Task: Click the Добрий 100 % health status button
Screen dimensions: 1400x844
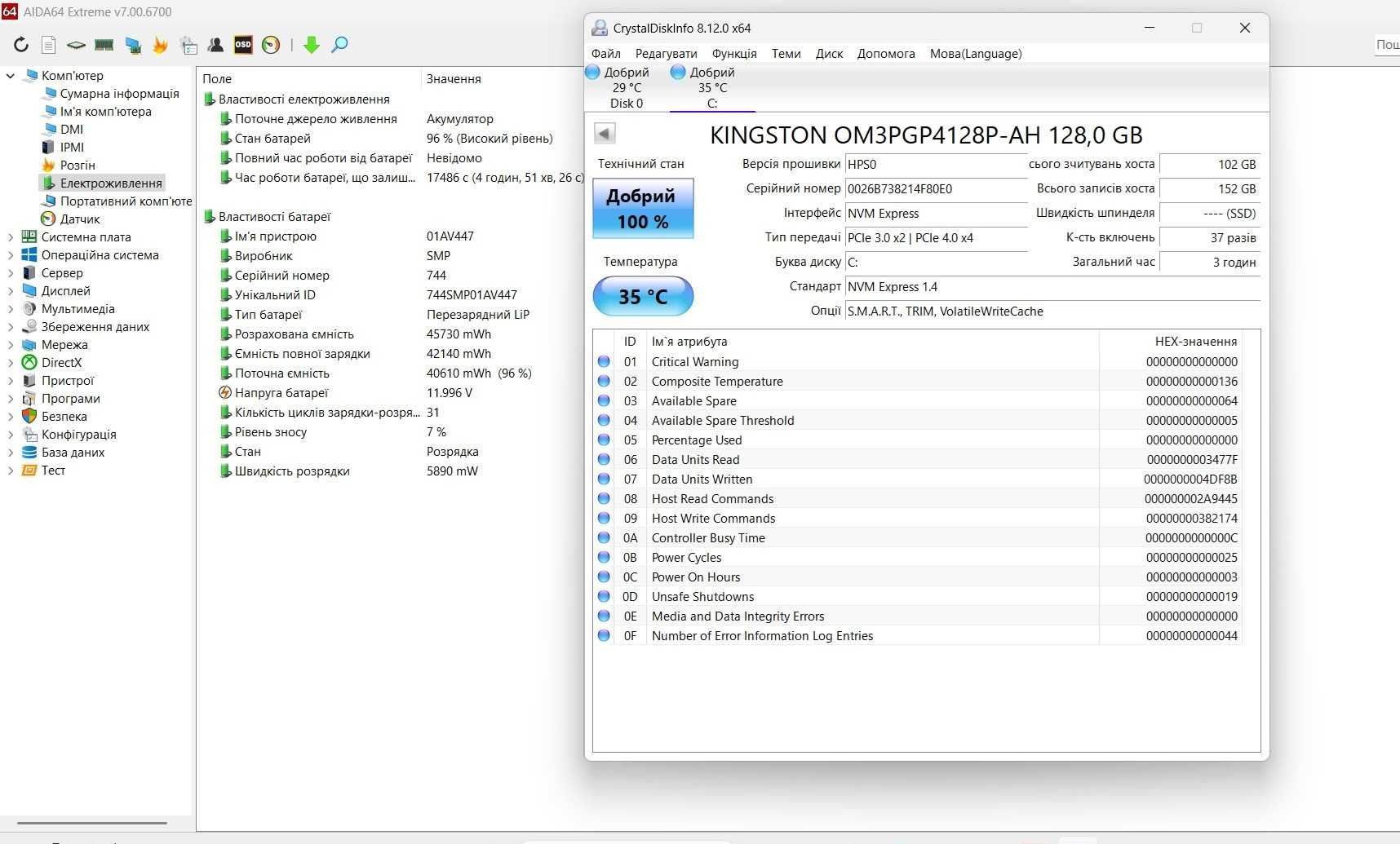Action: (x=643, y=208)
